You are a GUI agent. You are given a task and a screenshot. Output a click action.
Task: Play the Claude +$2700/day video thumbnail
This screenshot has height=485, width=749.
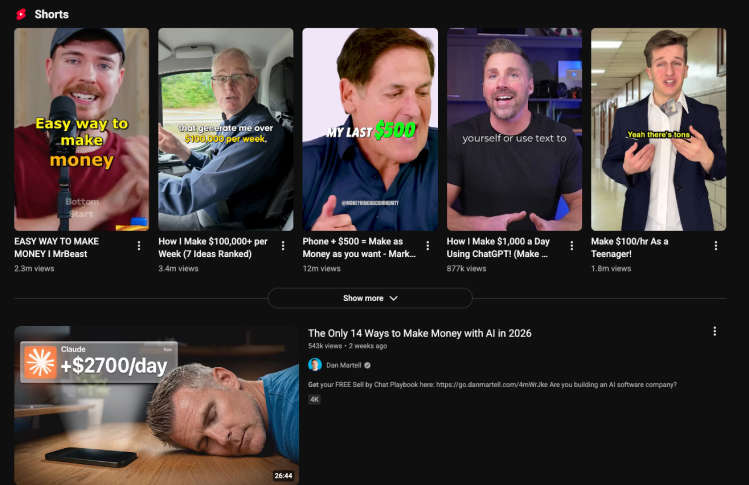(157, 406)
